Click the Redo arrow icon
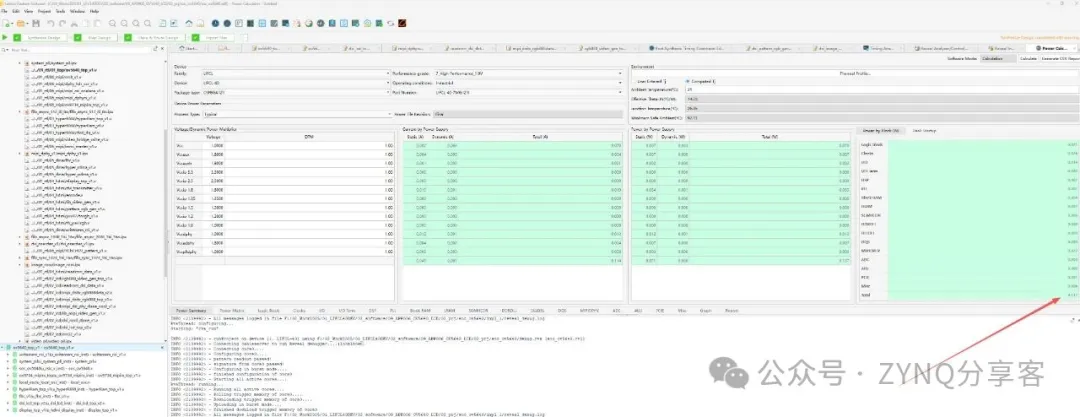This screenshot has height=417, width=1080. (x=62, y=23)
